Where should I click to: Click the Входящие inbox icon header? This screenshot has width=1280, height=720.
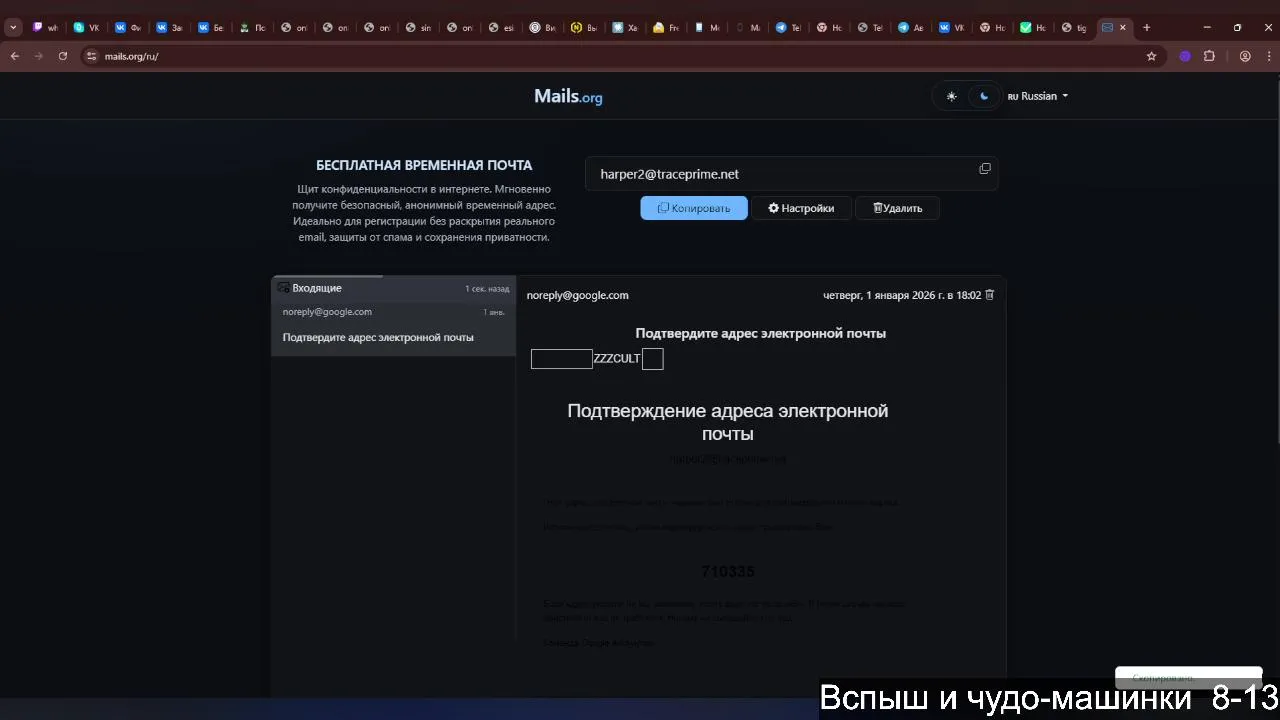[x=283, y=288]
